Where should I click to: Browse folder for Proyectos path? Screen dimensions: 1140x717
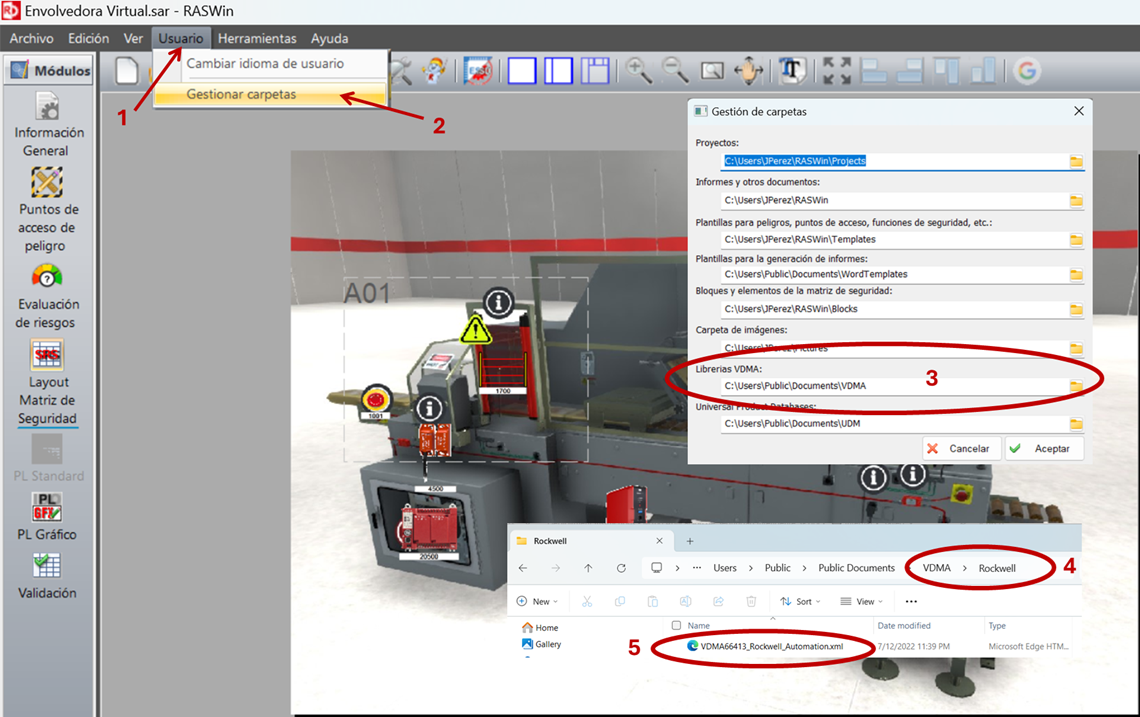click(x=1076, y=161)
